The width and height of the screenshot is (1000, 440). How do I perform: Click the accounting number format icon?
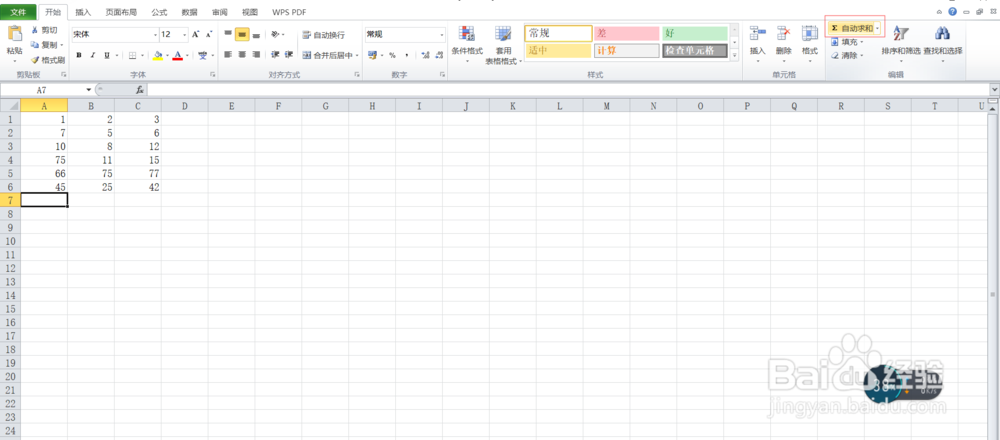pyautogui.click(x=372, y=55)
